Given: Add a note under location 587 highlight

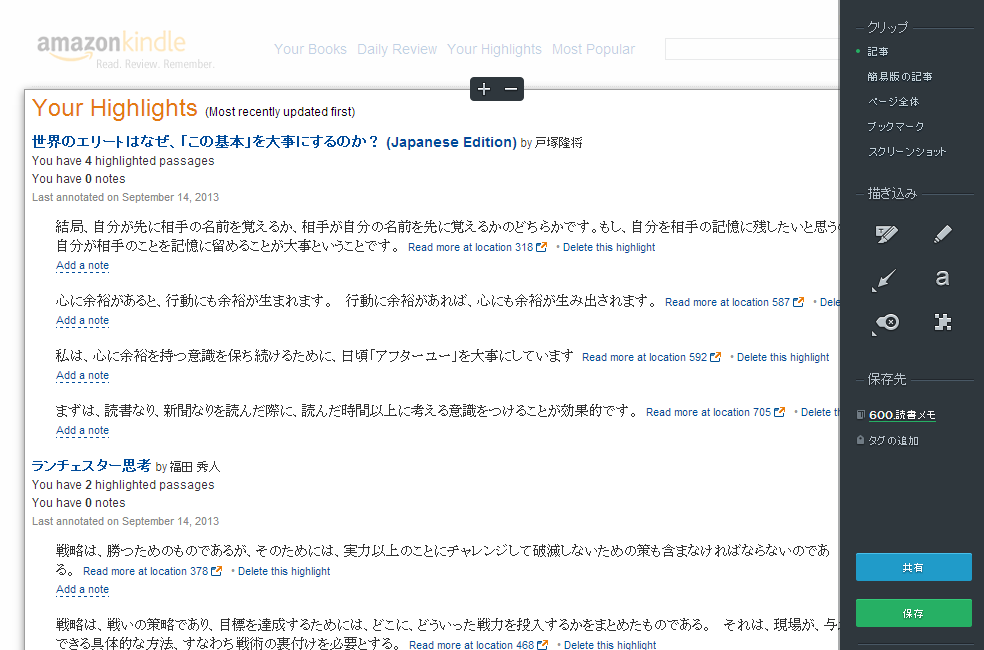Looking at the screenshot, I should pyautogui.click(x=82, y=321).
